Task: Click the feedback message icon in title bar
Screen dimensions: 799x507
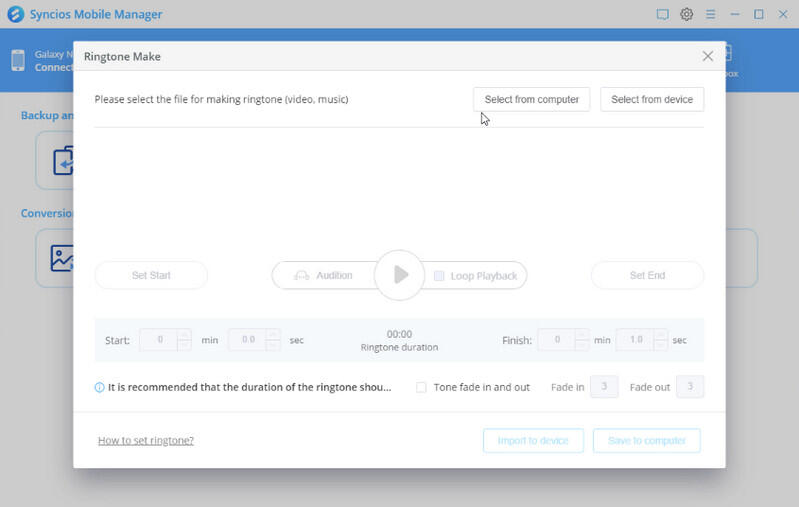Action: [662, 14]
